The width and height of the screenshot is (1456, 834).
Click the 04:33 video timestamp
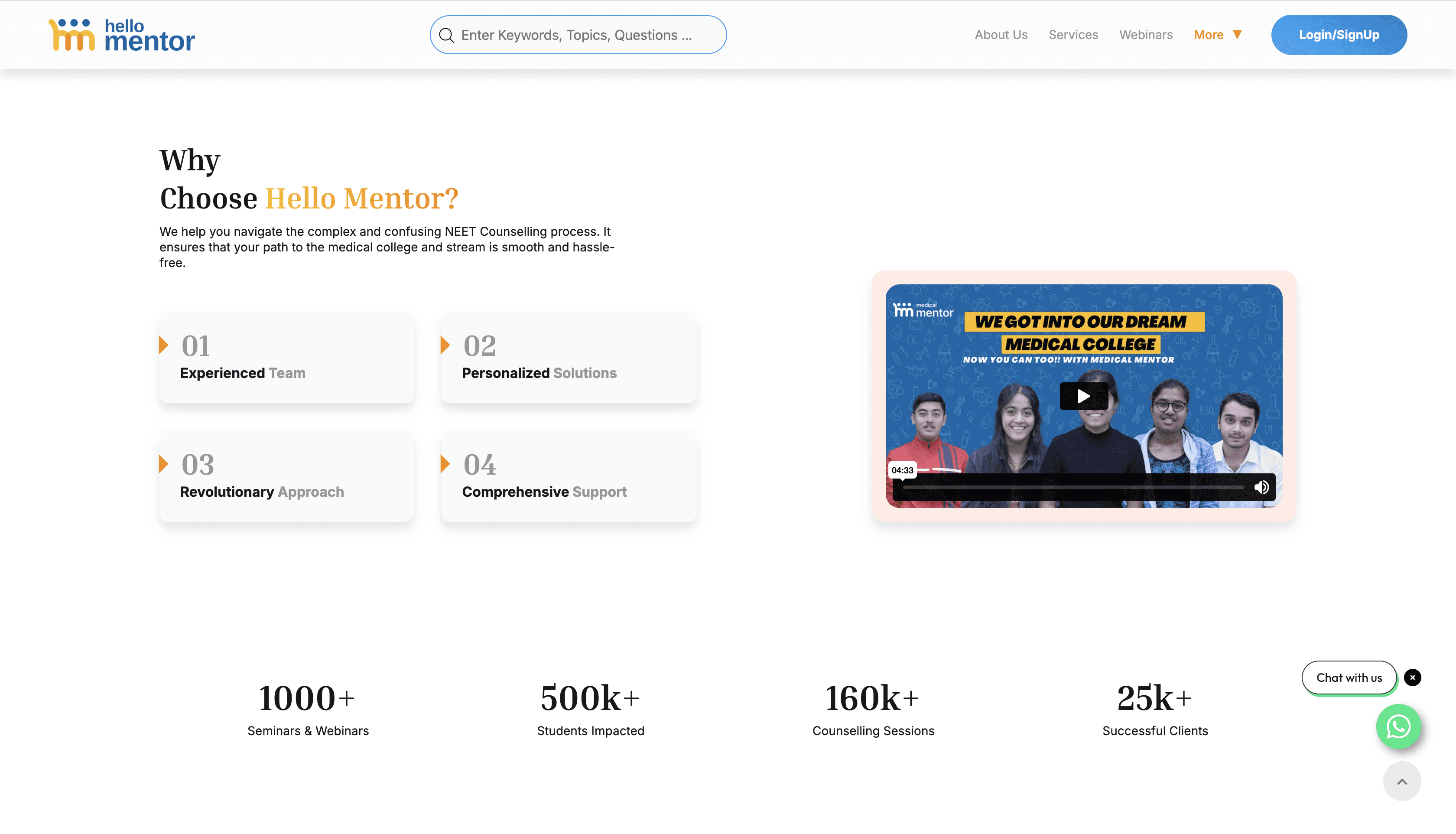(x=902, y=470)
